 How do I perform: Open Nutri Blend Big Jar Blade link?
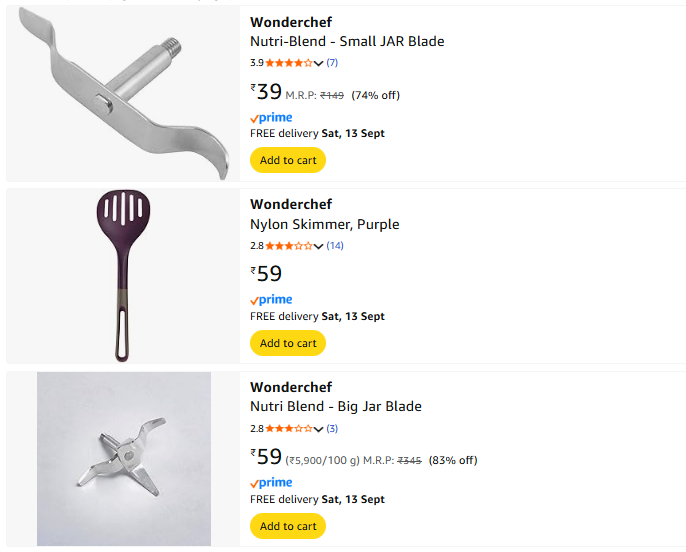tap(336, 407)
